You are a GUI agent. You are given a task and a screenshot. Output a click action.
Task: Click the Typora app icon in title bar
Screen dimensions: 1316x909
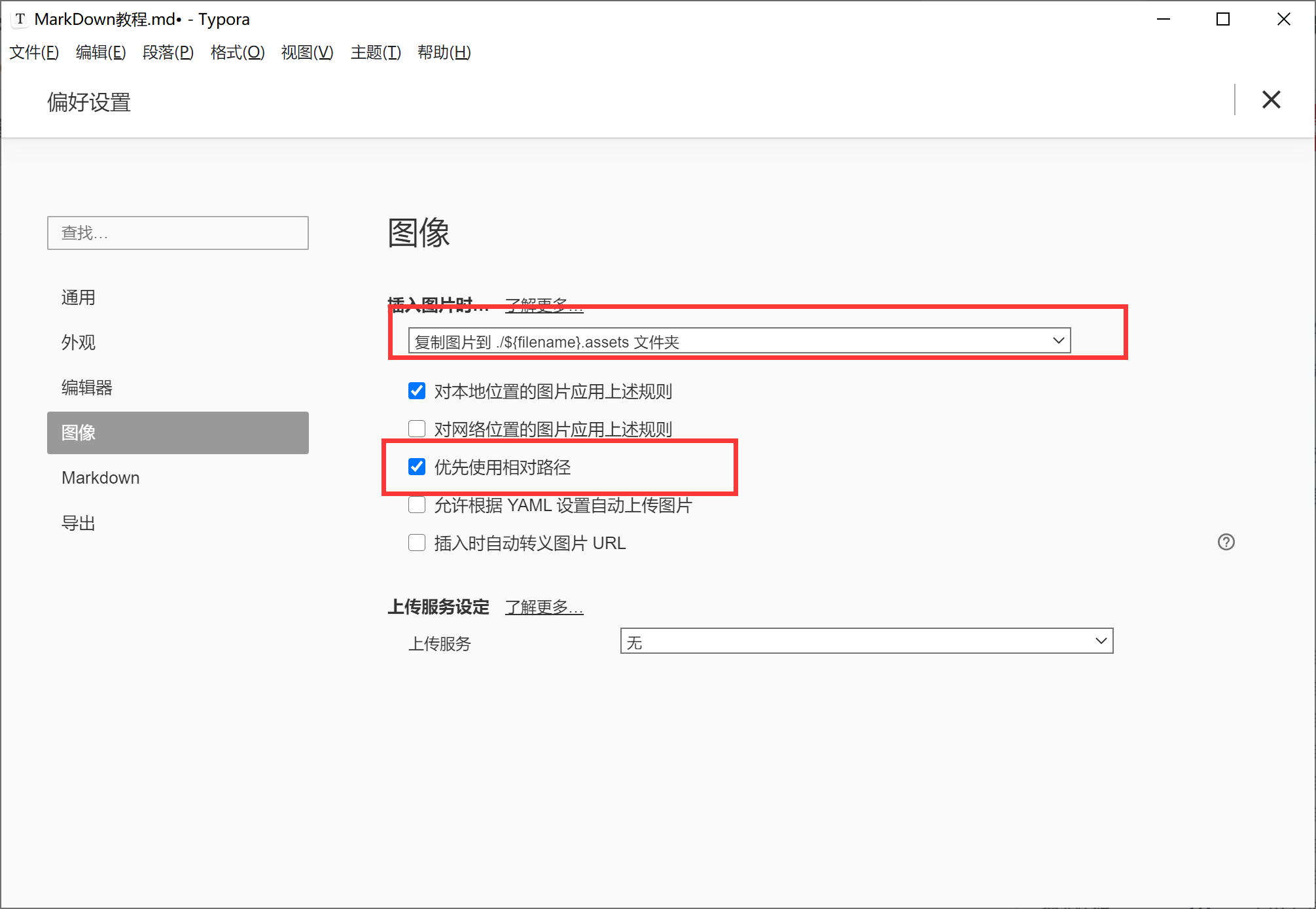(x=20, y=19)
